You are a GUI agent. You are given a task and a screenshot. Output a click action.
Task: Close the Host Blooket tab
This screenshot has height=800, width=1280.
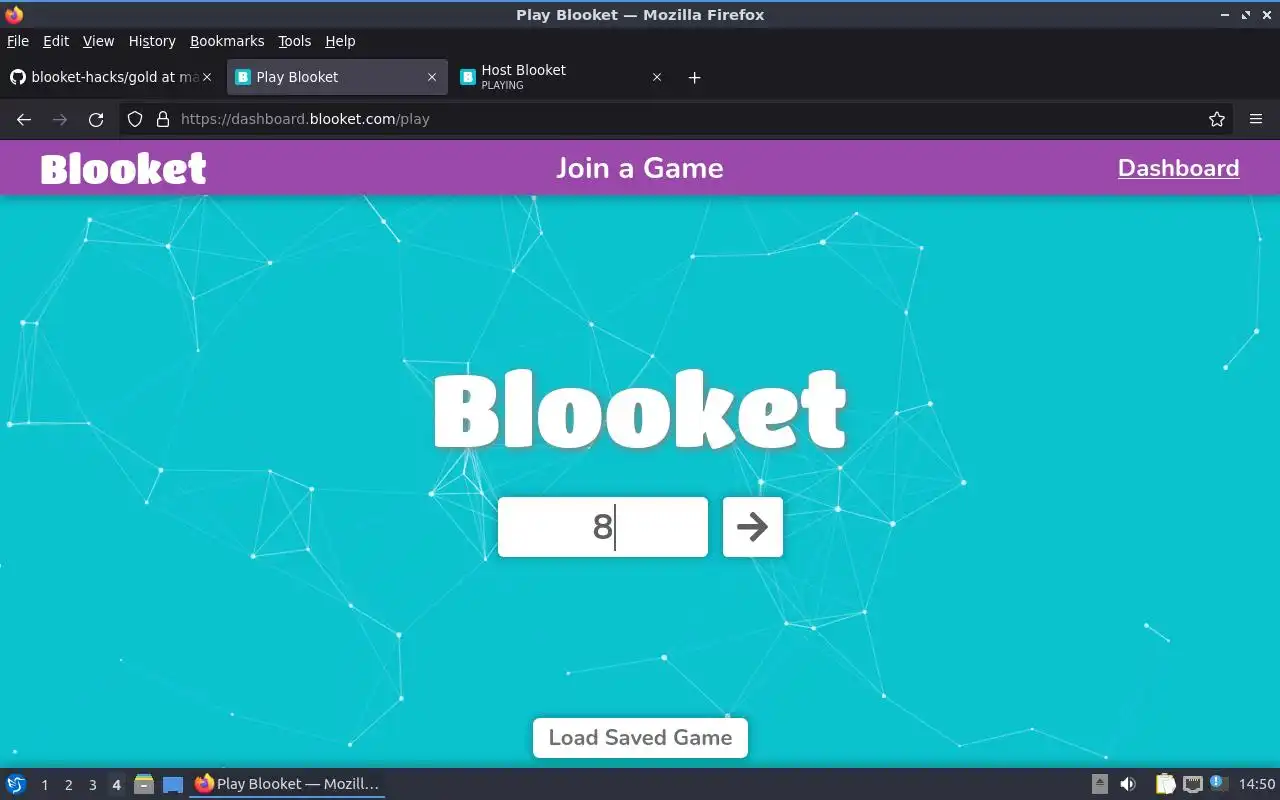pyautogui.click(x=657, y=77)
